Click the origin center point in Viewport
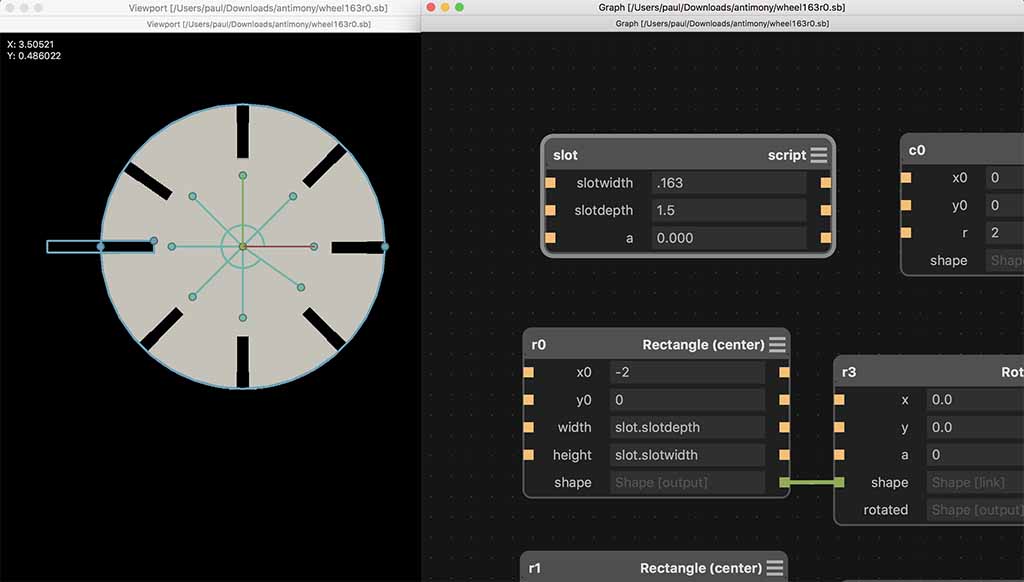Image resolution: width=1024 pixels, height=582 pixels. click(243, 246)
